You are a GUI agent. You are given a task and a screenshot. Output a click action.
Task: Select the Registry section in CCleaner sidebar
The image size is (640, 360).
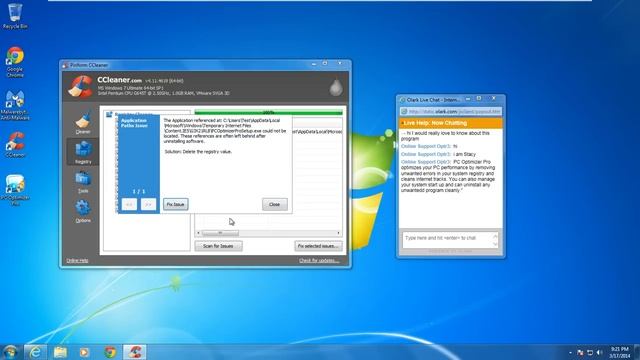83,152
